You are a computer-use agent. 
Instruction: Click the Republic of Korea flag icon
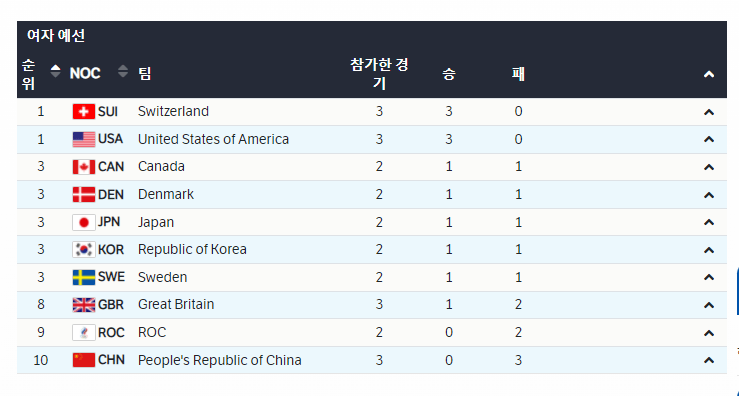tap(84, 250)
